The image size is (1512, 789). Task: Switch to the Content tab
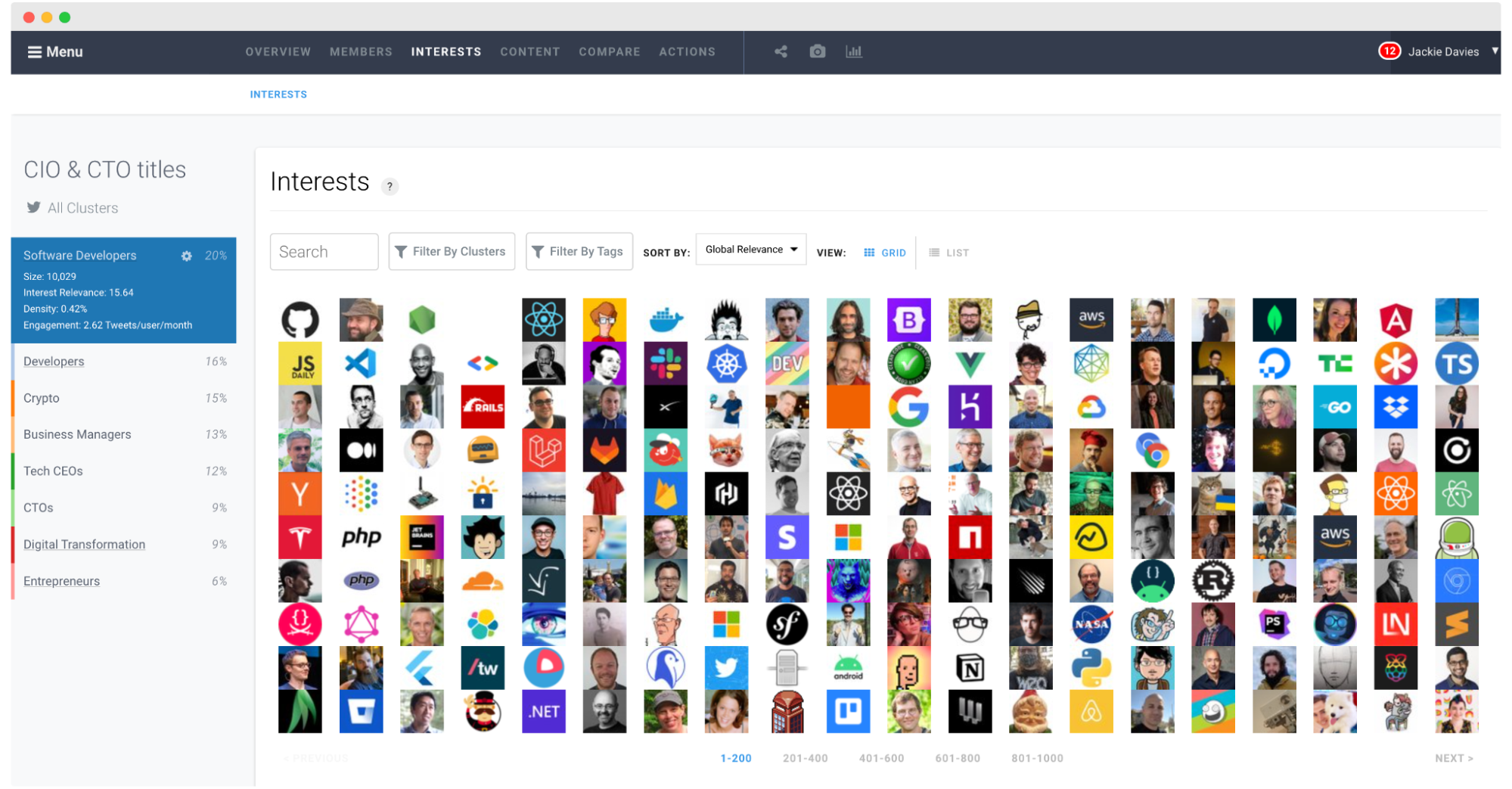point(529,51)
